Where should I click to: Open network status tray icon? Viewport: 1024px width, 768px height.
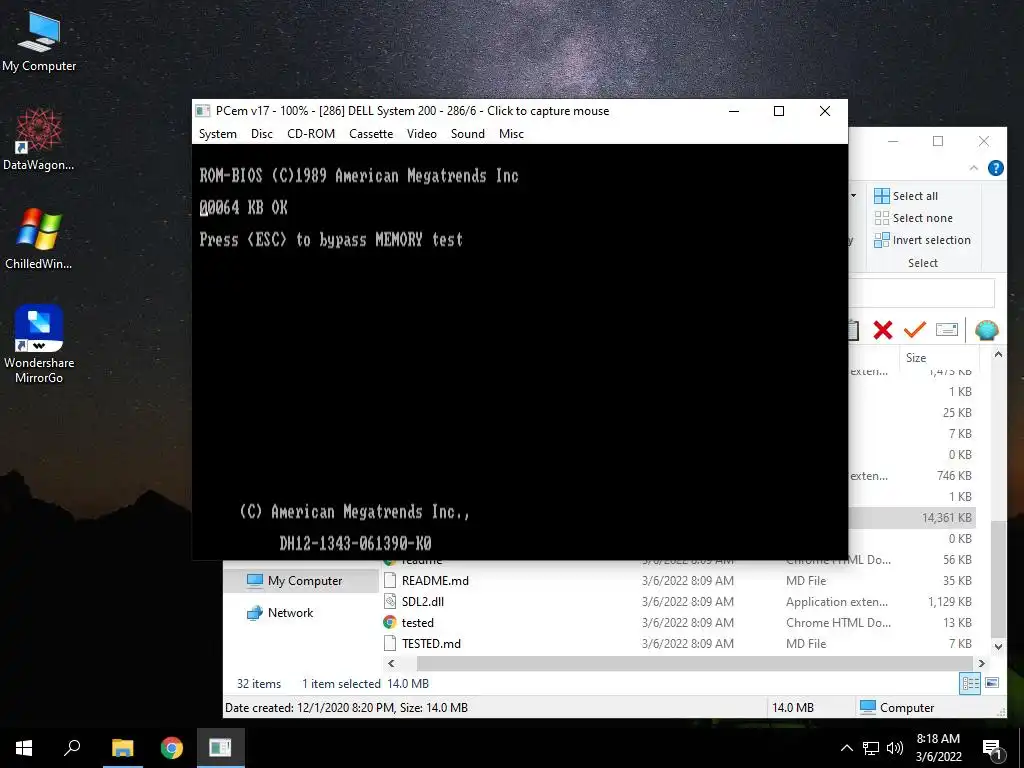pyautogui.click(x=871, y=748)
